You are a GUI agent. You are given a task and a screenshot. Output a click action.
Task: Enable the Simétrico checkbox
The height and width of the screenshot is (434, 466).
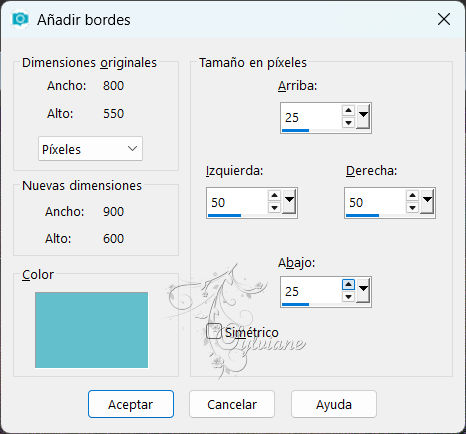pyautogui.click(x=214, y=331)
